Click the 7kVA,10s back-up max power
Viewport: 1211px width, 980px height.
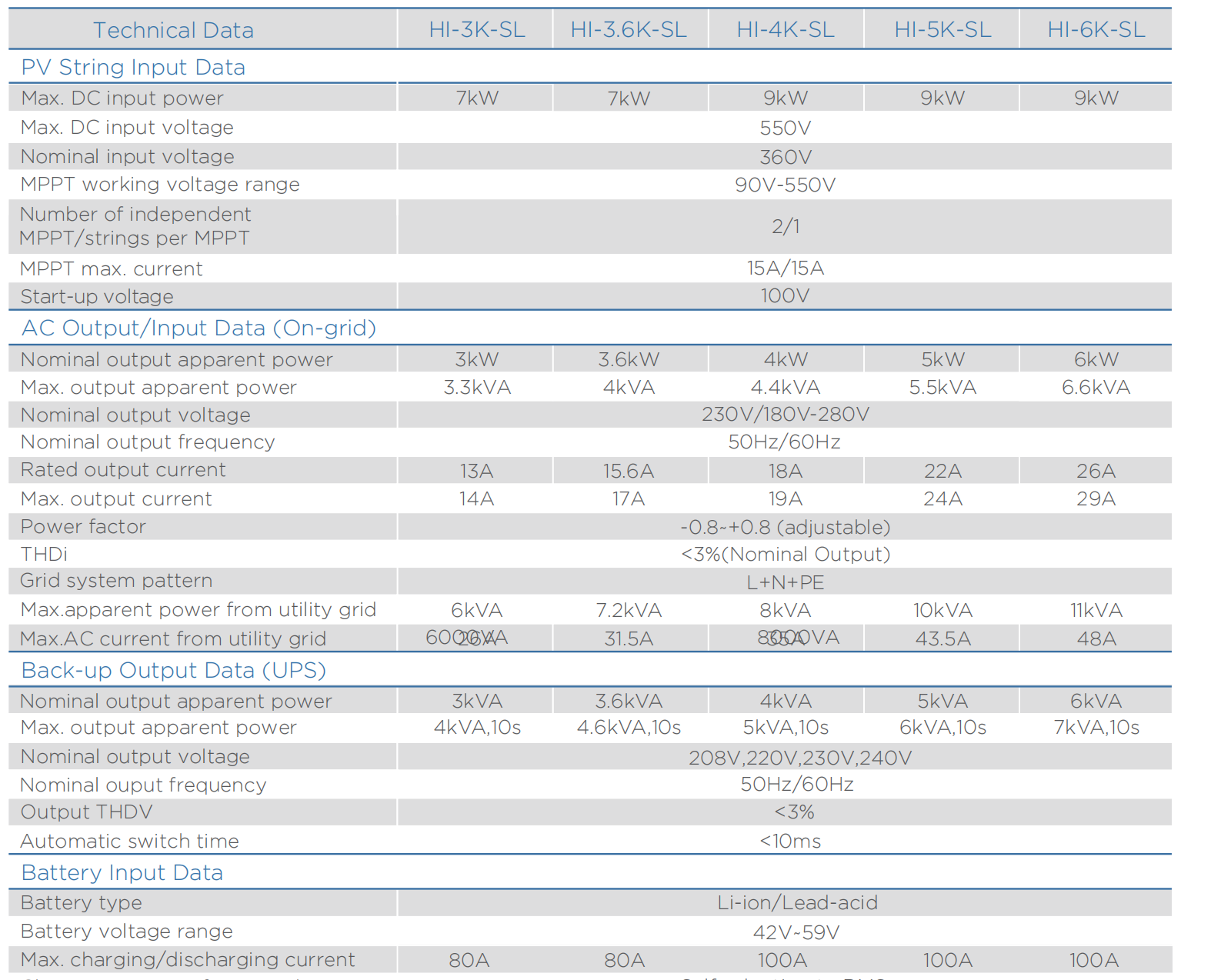(1096, 727)
